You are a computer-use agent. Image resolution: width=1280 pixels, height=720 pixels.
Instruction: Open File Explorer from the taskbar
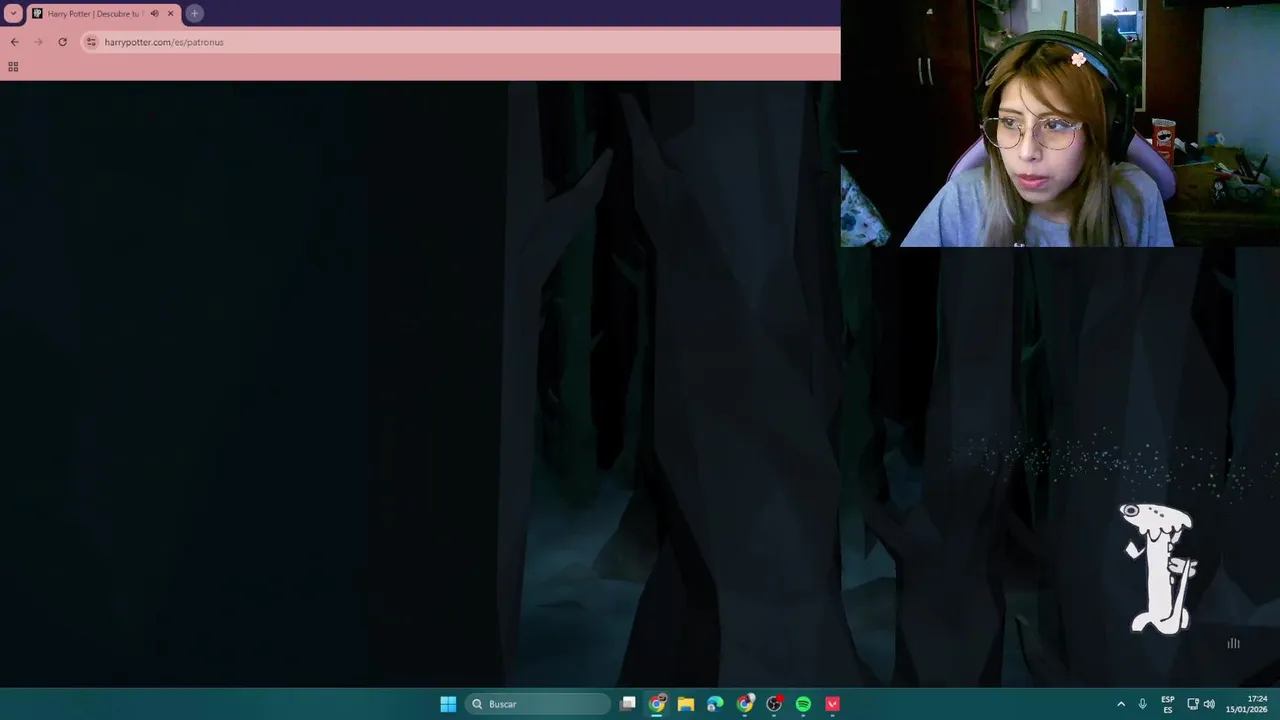[x=686, y=704]
